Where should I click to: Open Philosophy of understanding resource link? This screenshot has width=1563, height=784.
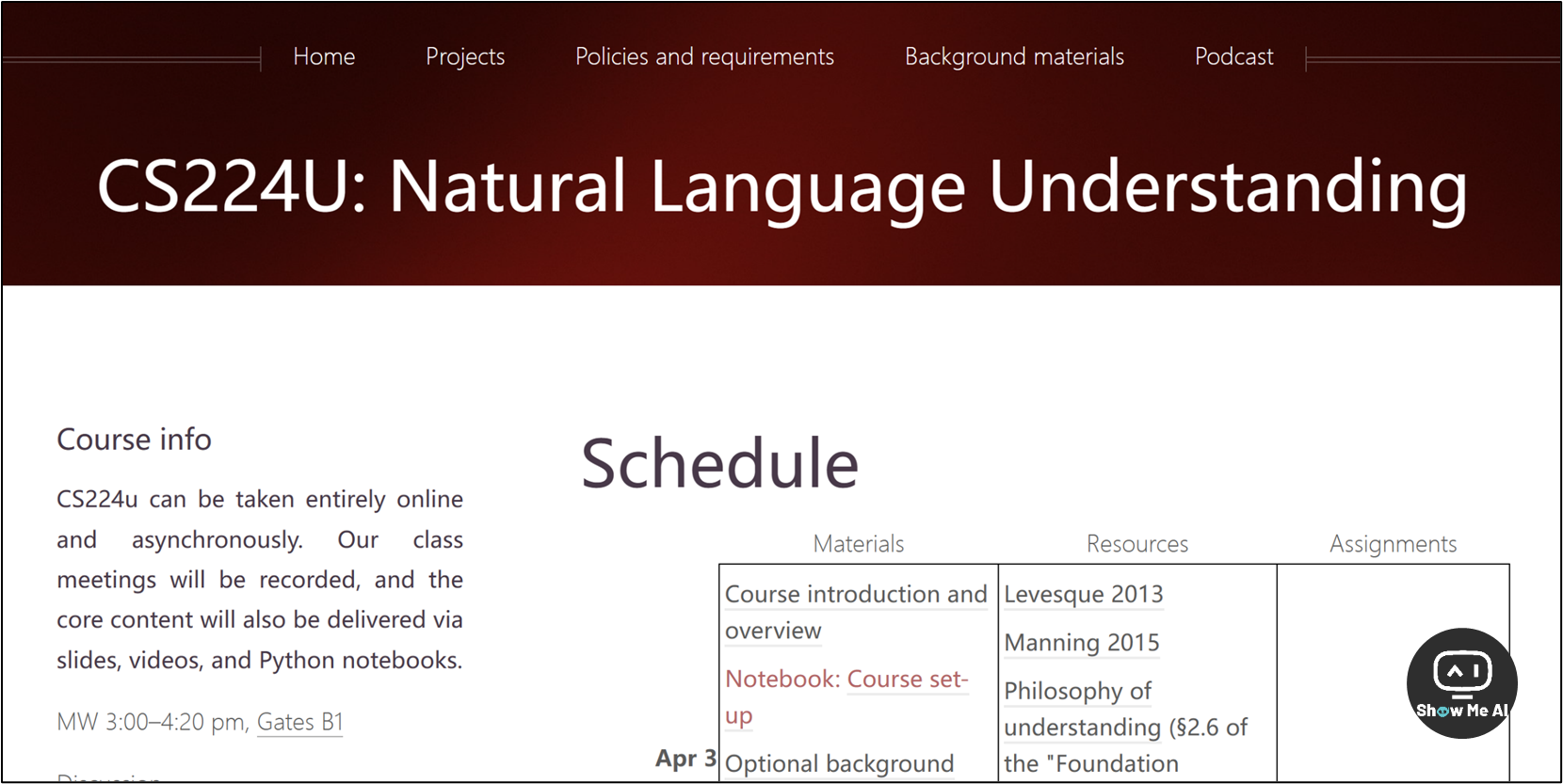pyautogui.click(x=1082, y=709)
